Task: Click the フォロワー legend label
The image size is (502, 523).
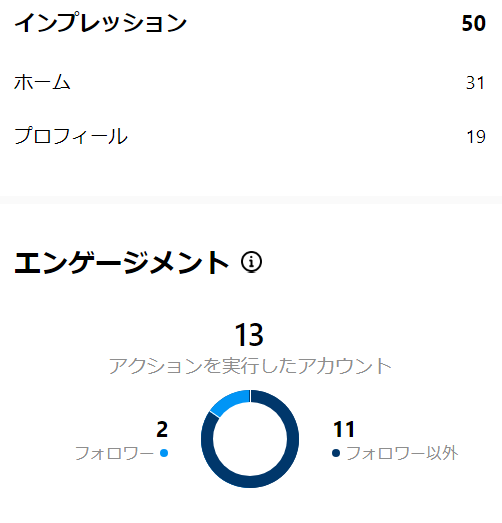Action: click(x=114, y=453)
